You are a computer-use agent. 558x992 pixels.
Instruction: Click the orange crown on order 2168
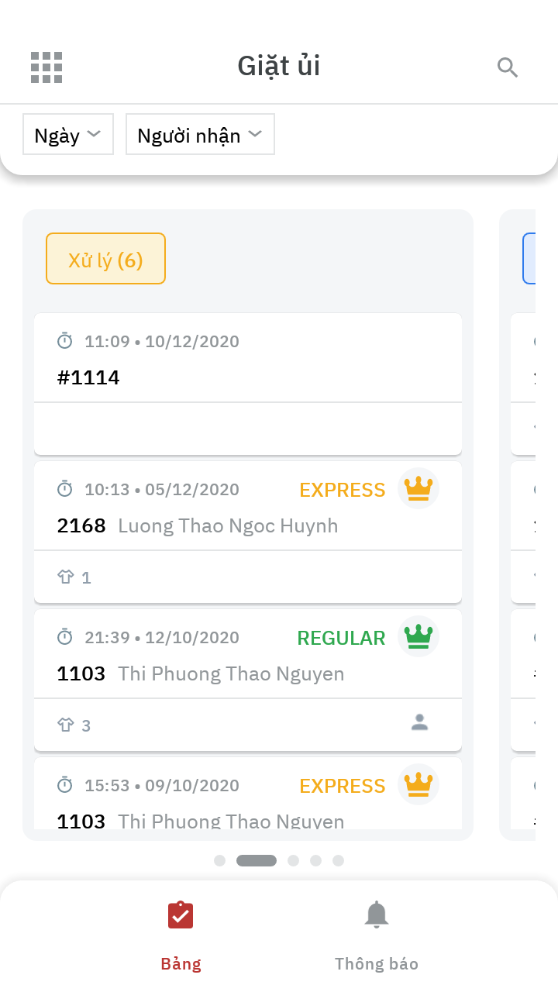[418, 488]
